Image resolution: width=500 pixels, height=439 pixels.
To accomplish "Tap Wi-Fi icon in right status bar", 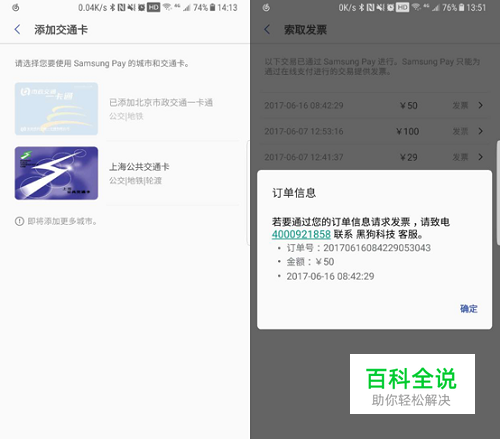I will click(416, 8).
